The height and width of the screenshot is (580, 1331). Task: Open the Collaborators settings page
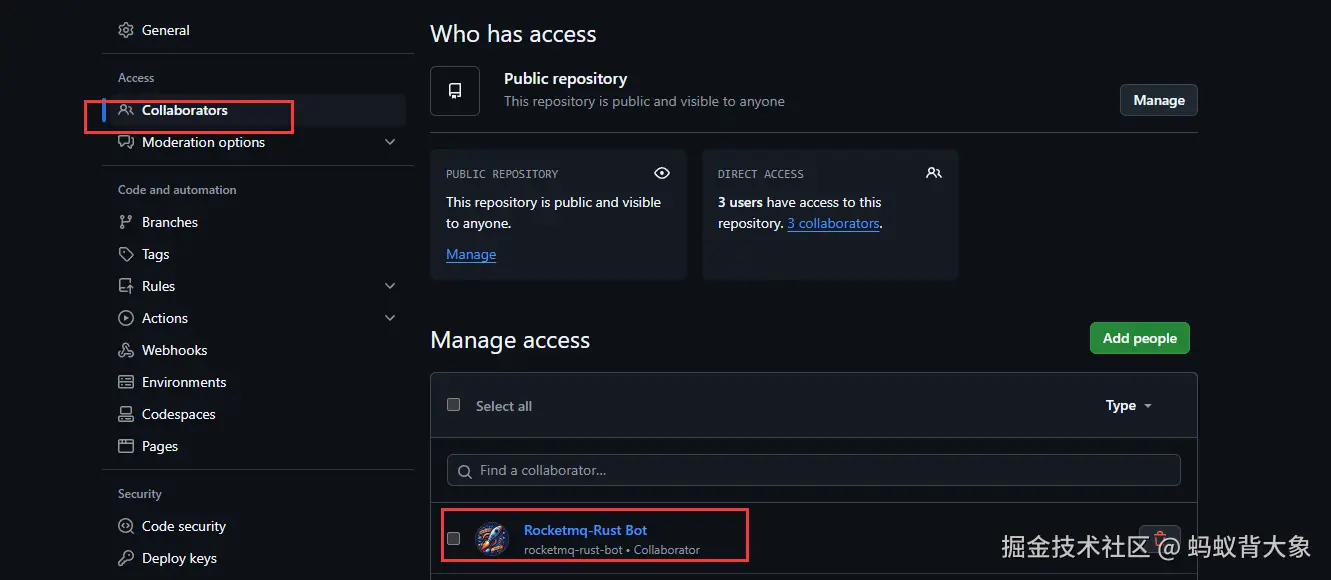pos(185,110)
